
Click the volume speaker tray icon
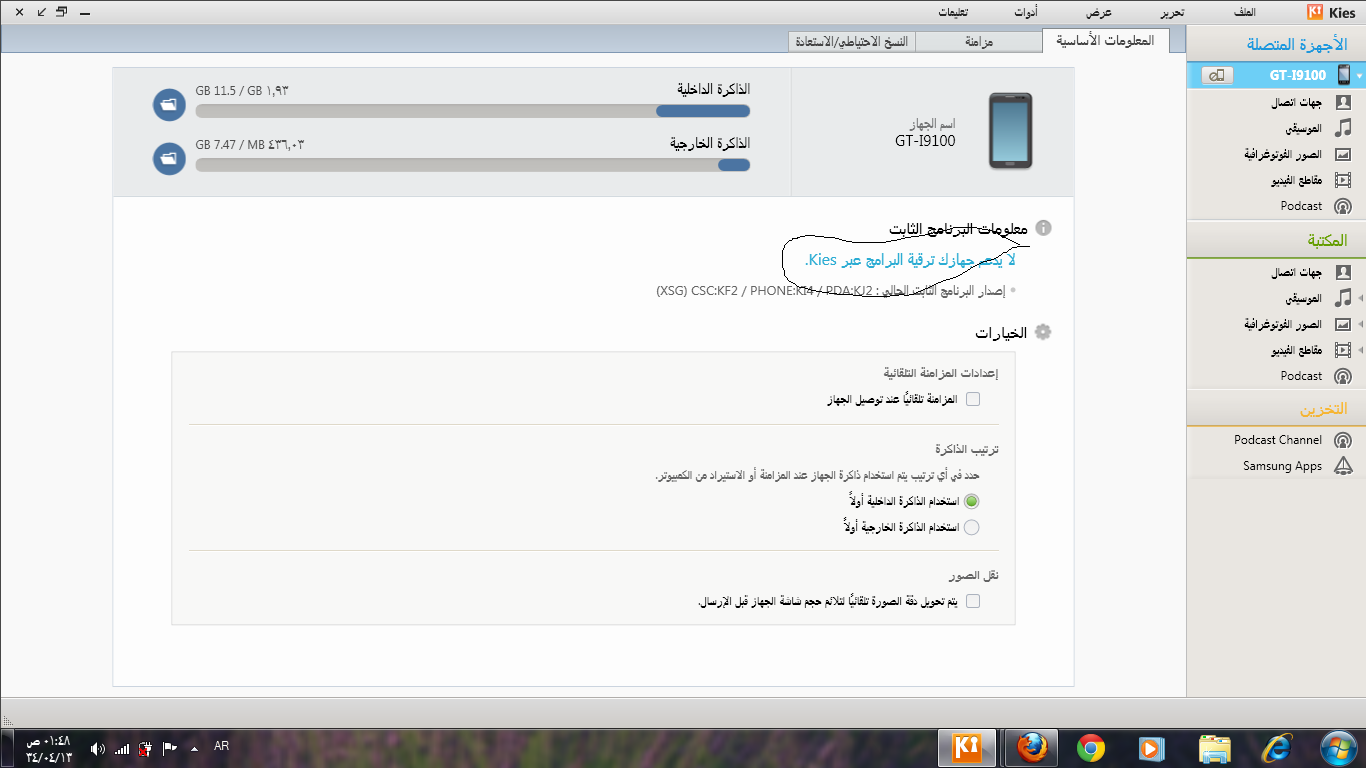(x=97, y=748)
